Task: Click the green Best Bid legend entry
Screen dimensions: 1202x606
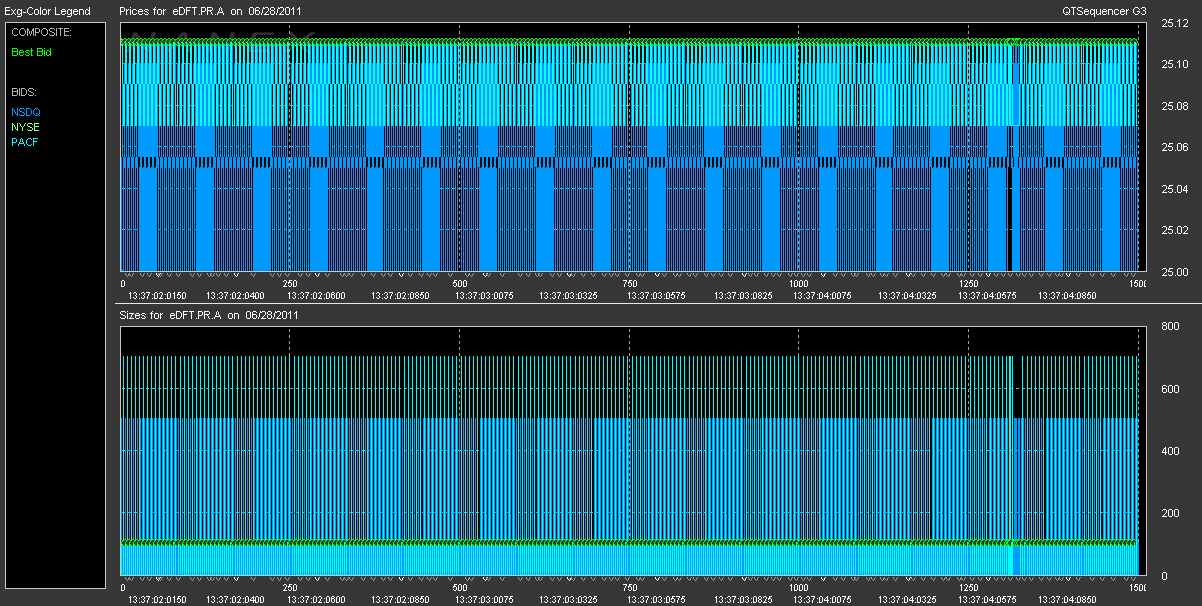Action: coord(31,52)
